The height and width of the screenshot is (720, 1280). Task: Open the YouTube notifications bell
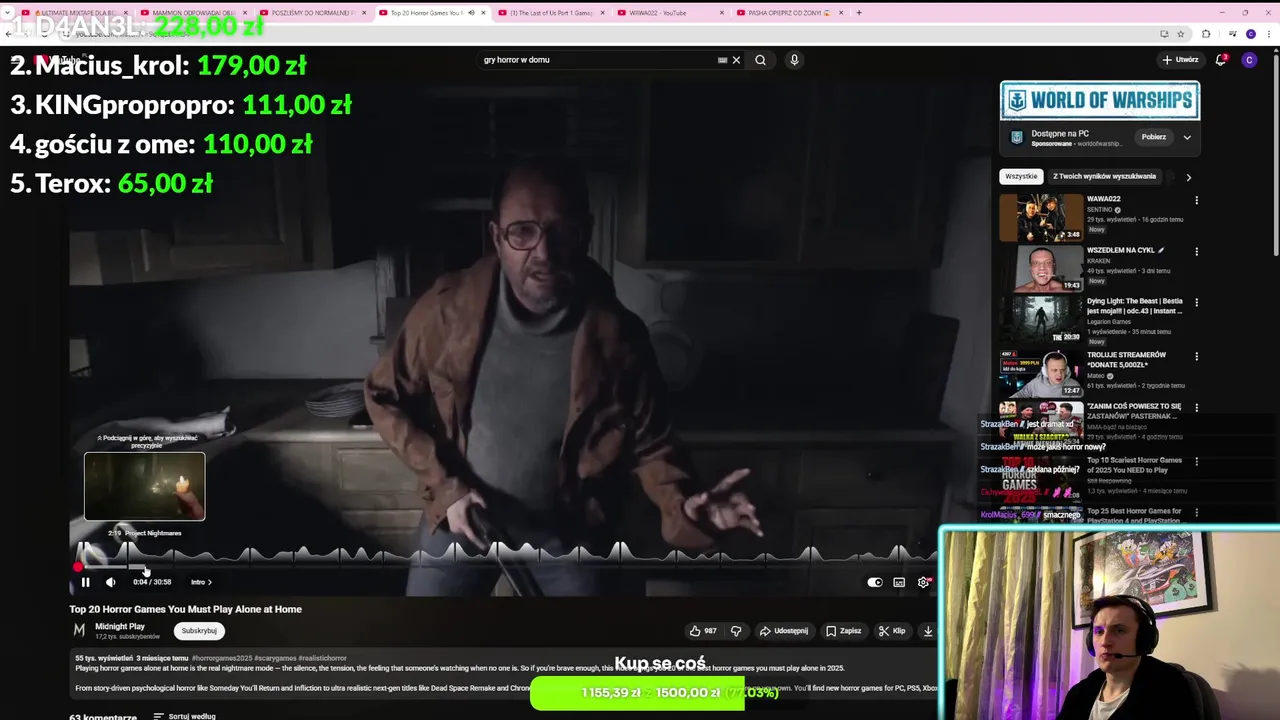(1220, 60)
